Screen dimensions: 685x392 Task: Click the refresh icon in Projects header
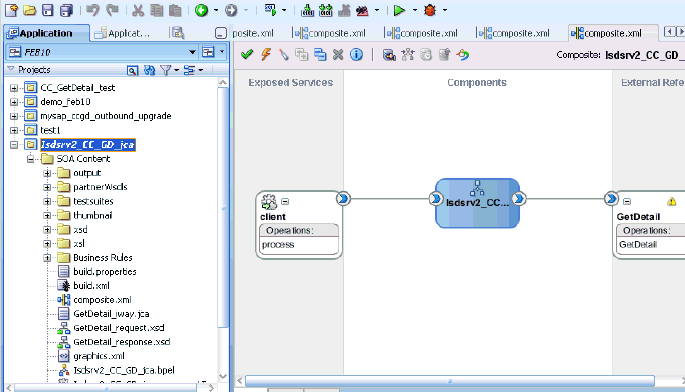pyautogui.click(x=149, y=70)
